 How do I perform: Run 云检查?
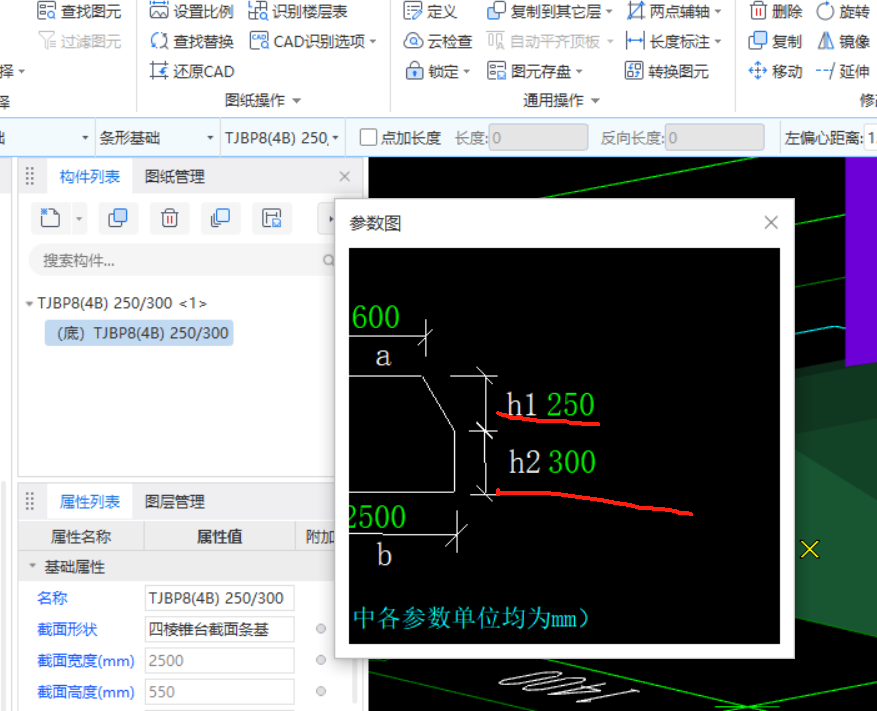[x=437, y=41]
